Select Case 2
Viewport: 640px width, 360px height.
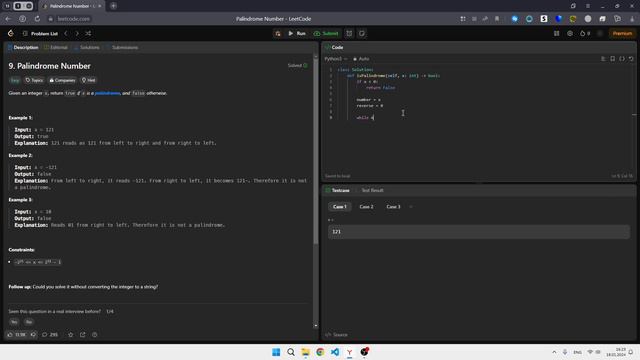(366, 207)
